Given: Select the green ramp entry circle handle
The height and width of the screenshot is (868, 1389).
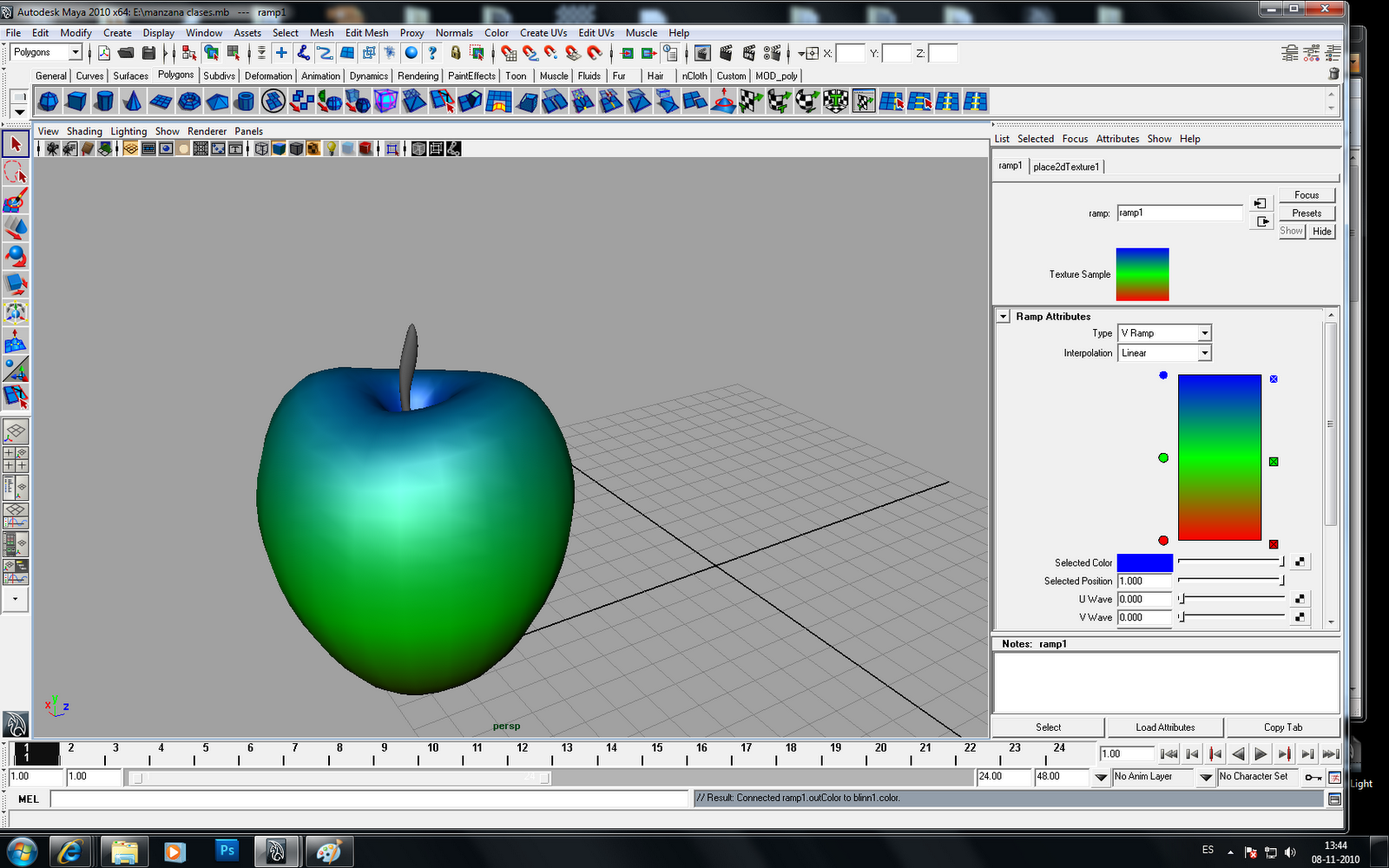Looking at the screenshot, I should [1162, 457].
